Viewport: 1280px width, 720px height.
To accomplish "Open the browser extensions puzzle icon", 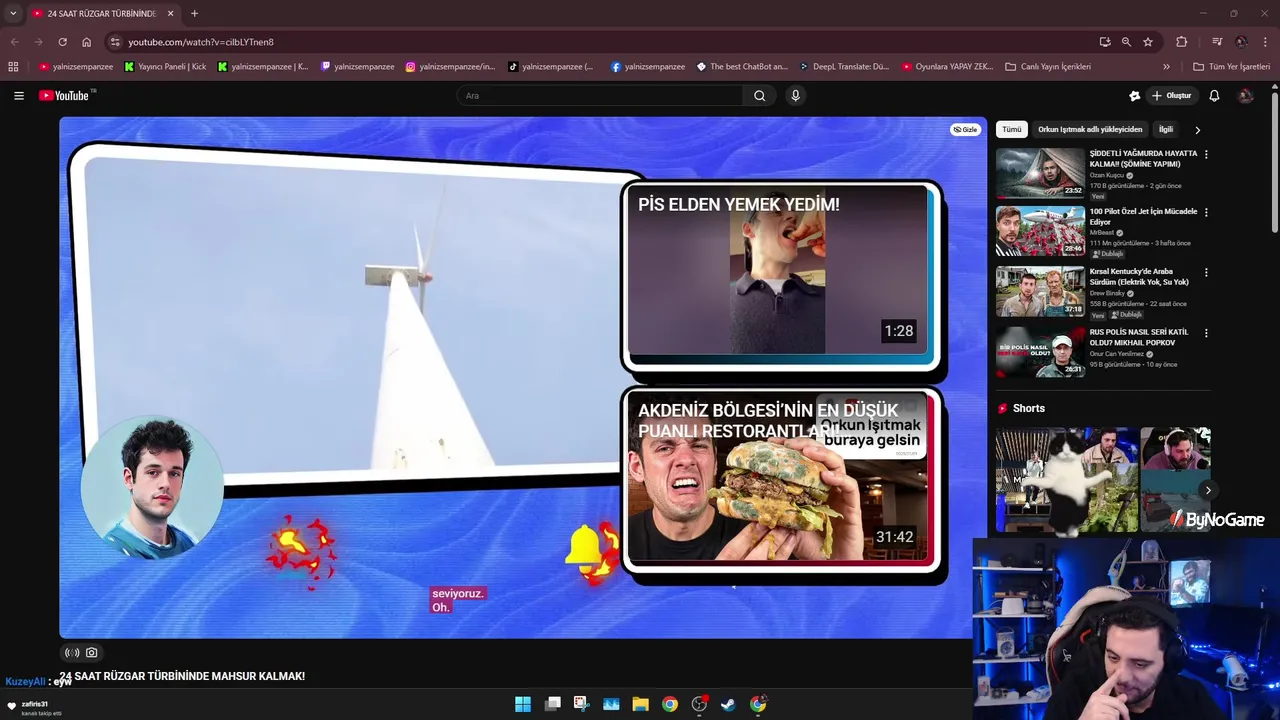I will pyautogui.click(x=1182, y=42).
